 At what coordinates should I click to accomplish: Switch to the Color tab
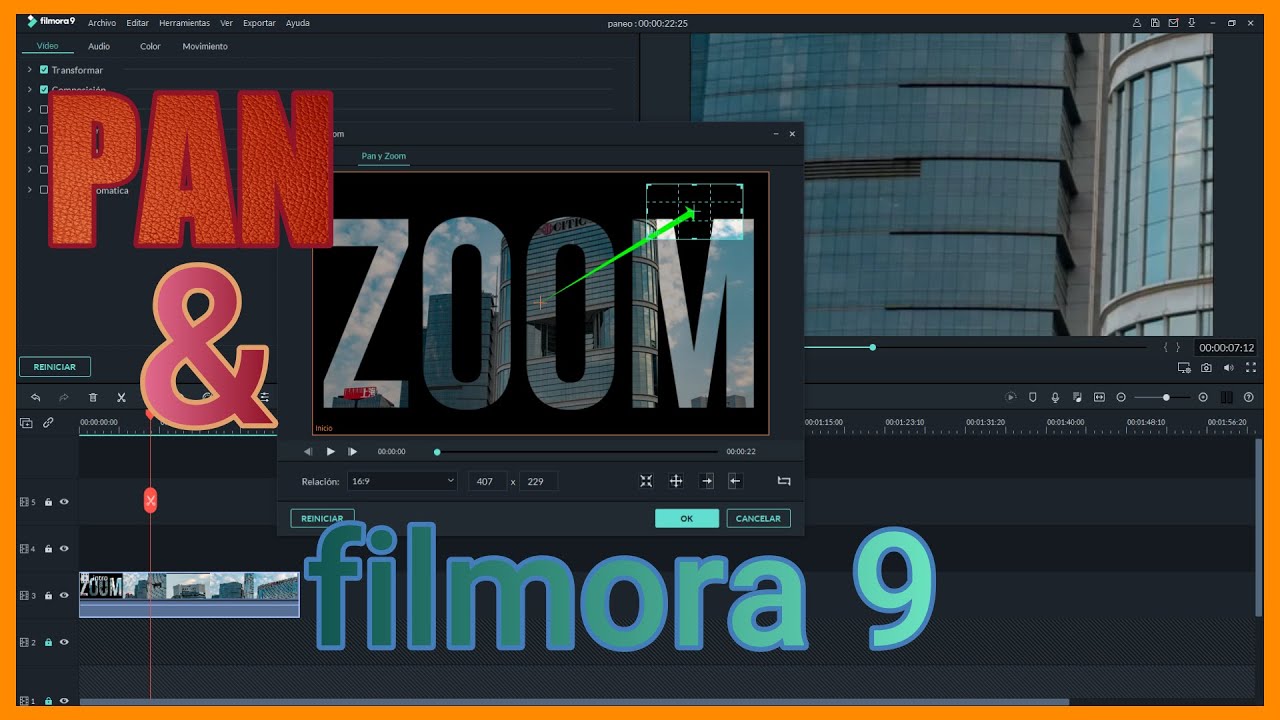[x=150, y=46]
